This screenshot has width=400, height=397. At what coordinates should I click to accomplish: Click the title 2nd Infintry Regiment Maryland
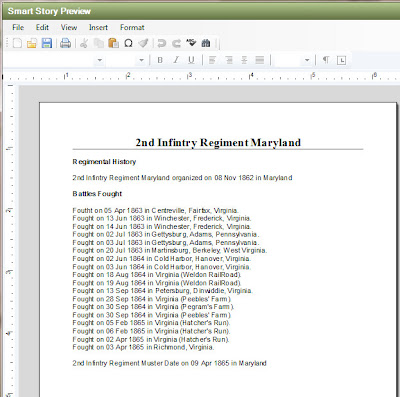click(218, 143)
